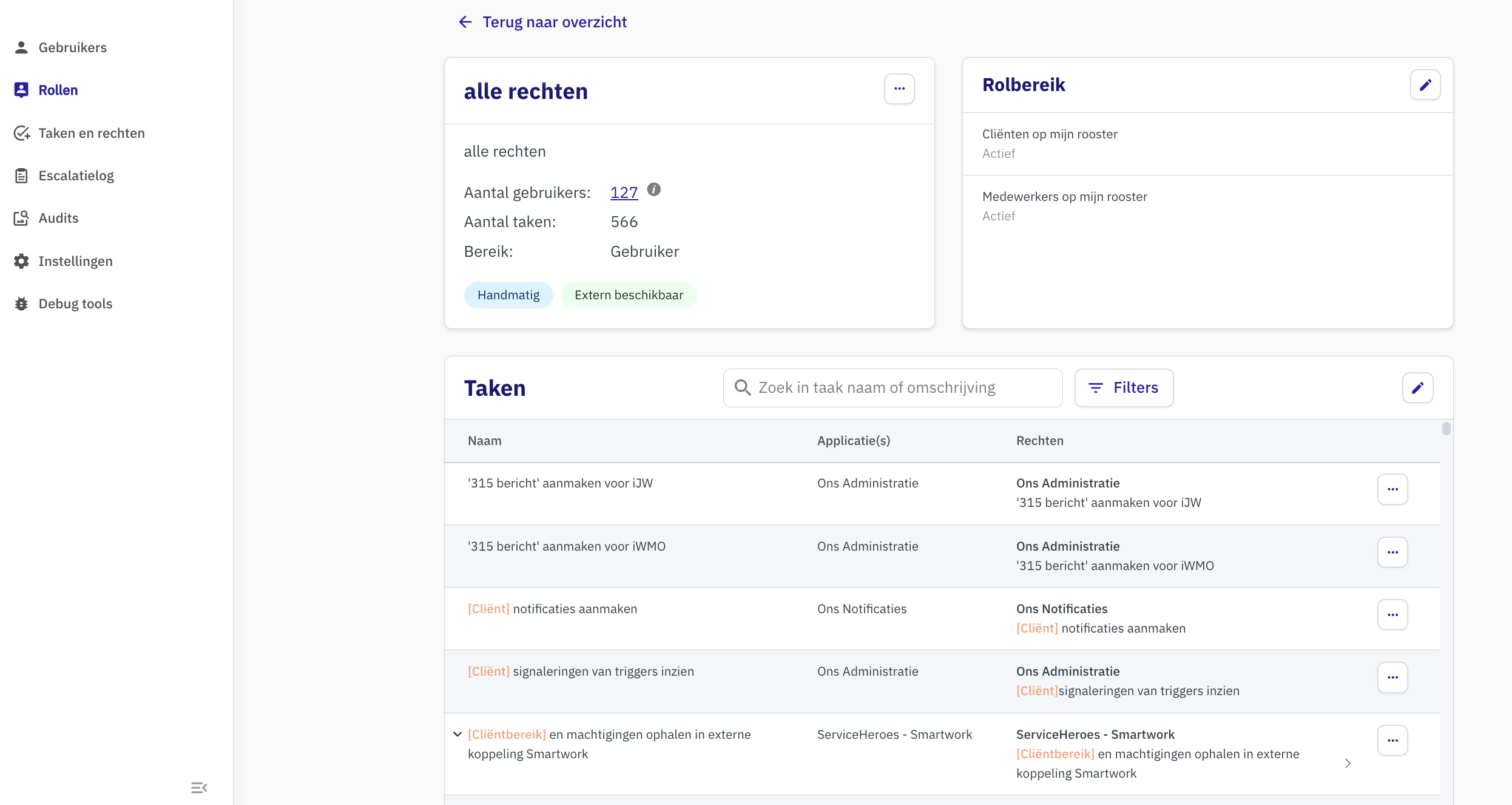Open options for '315 bericht' aanmaken voor iJW row
The width and height of the screenshot is (1512, 805).
(1392, 489)
